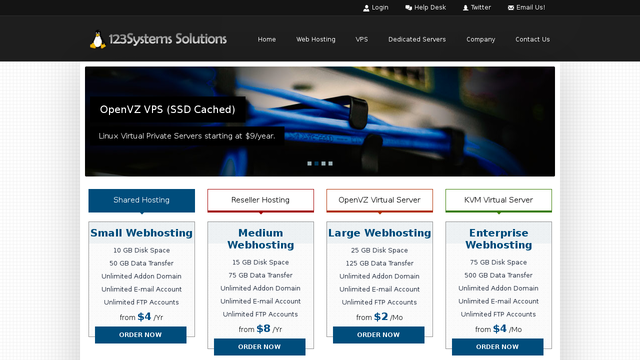Switch to the OpenVZ Virtual Server tab

coord(379,200)
